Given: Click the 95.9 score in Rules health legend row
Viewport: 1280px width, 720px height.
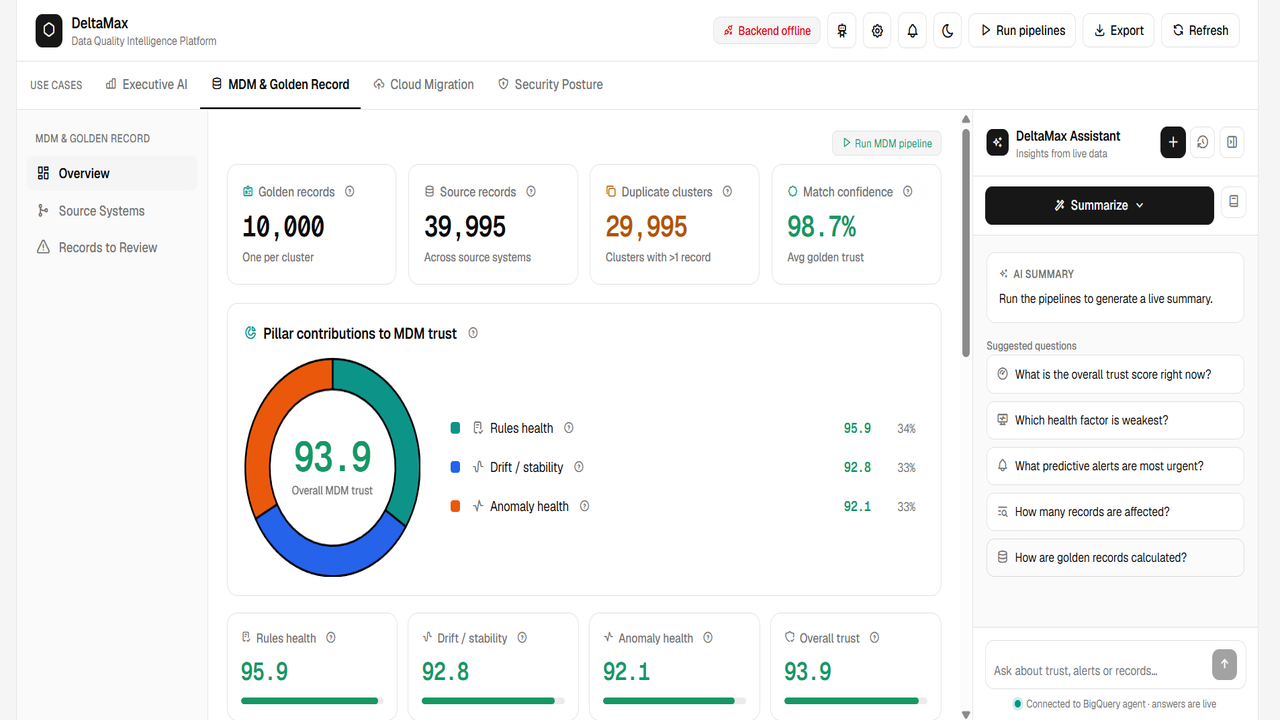Looking at the screenshot, I should pos(857,428).
